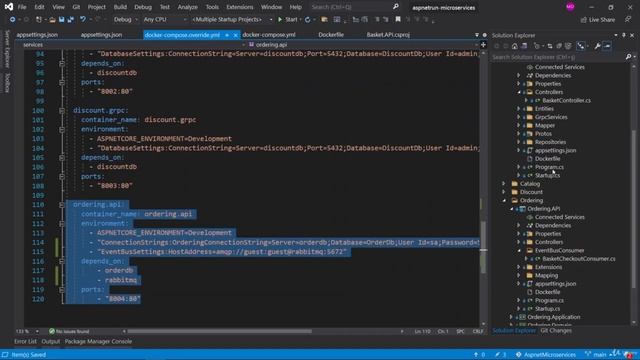The height and width of the screenshot is (360, 640).
Task: Click the Save icon in toolbar
Action: tap(61, 20)
